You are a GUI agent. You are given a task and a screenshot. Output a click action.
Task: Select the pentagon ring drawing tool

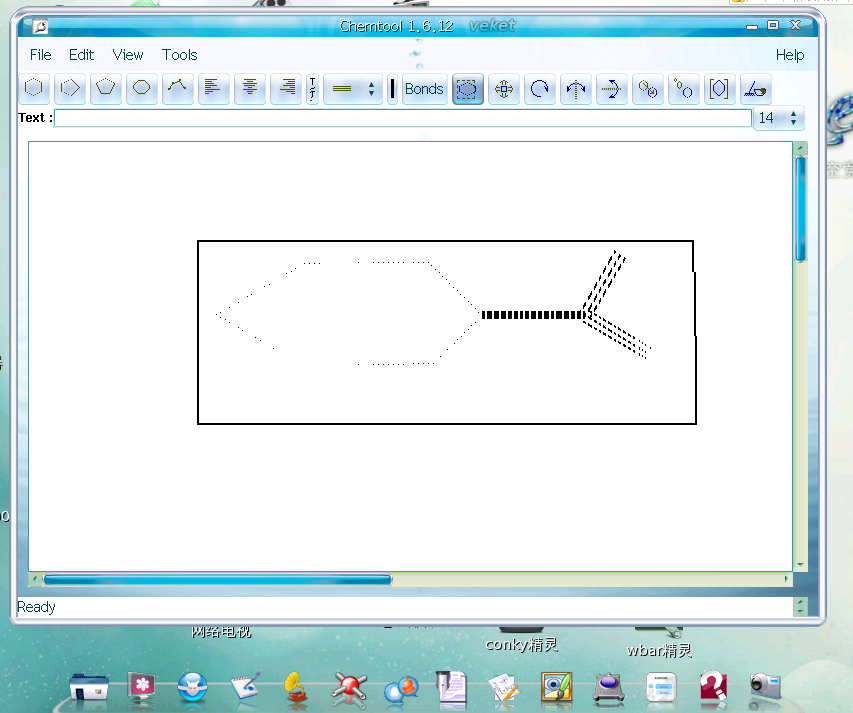pyautogui.click(x=106, y=88)
